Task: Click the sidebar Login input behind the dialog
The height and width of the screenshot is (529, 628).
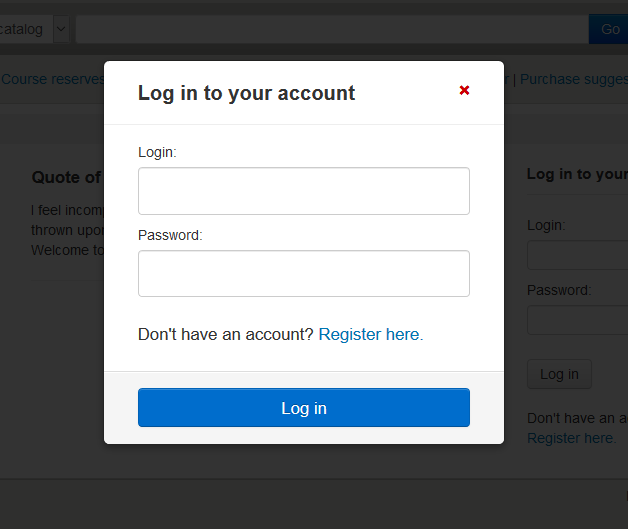Action: click(x=577, y=255)
